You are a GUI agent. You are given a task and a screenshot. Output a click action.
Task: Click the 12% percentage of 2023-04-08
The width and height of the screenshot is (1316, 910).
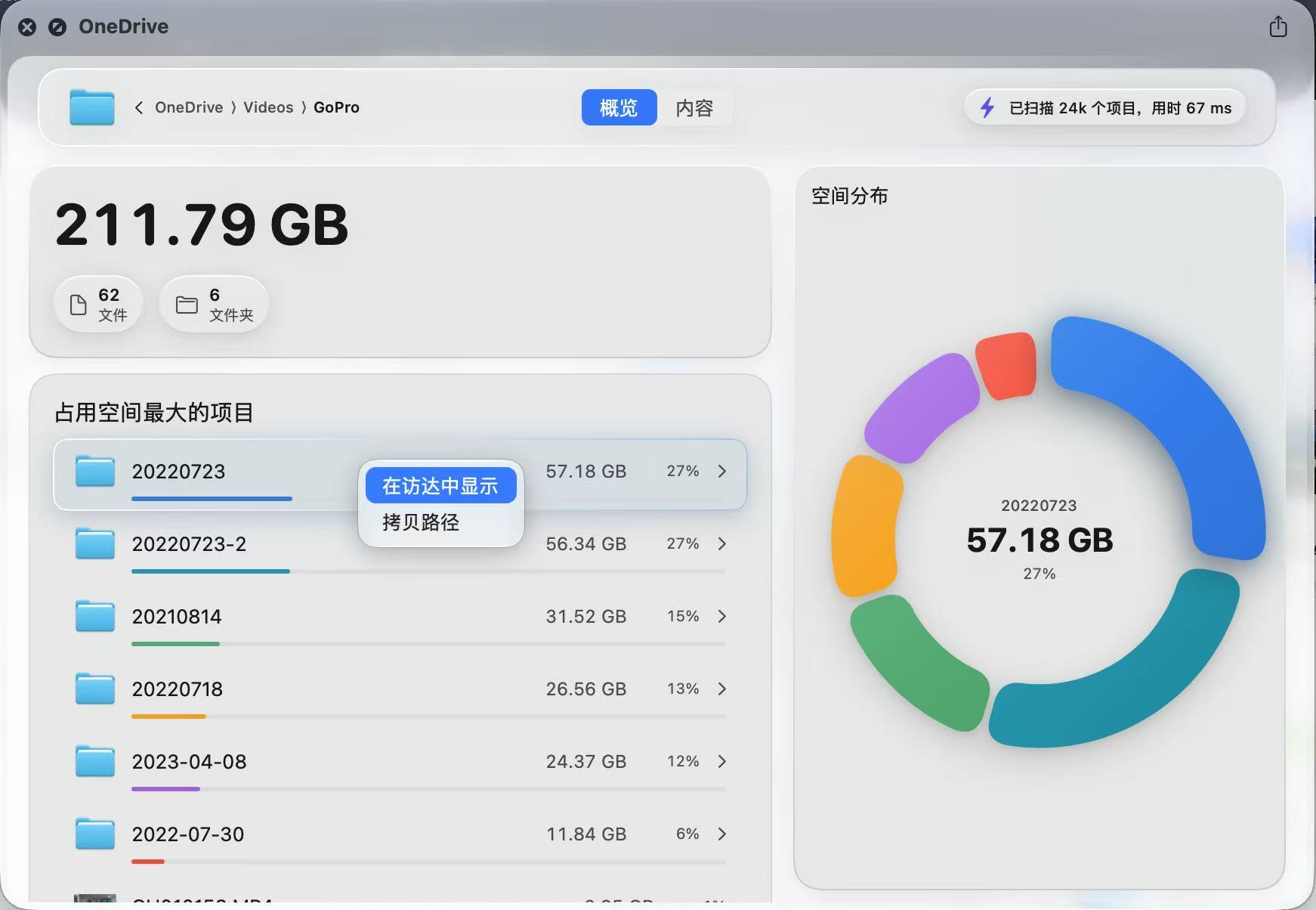tap(683, 762)
